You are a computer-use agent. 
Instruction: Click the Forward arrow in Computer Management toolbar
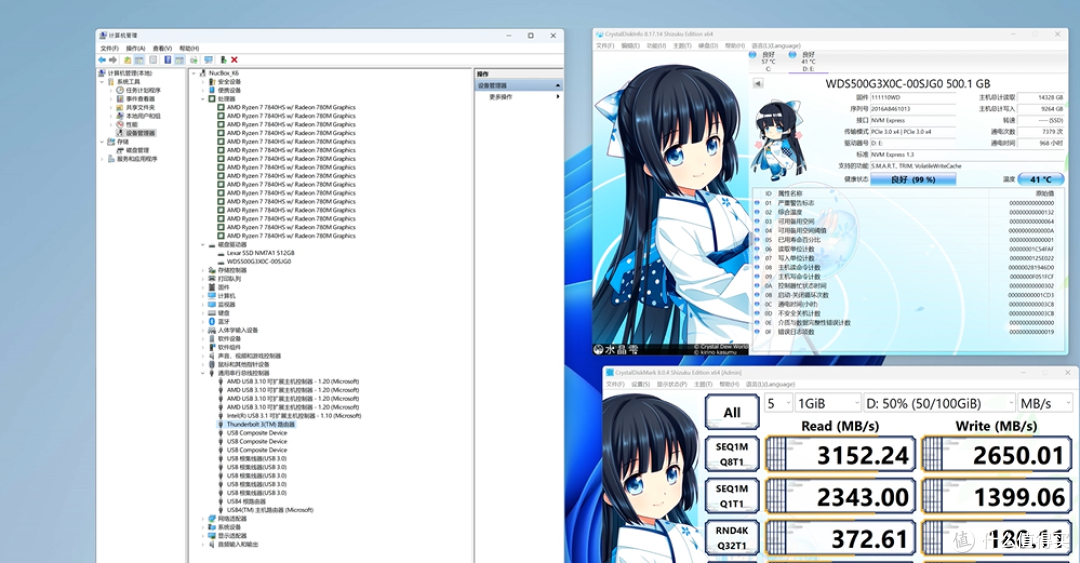pyautogui.click(x=114, y=60)
